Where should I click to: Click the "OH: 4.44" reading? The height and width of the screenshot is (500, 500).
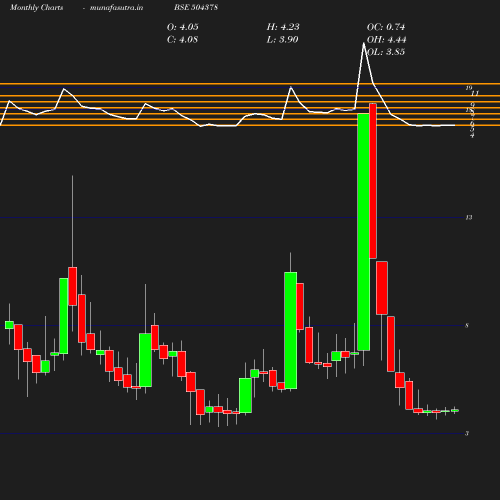[x=387, y=40]
